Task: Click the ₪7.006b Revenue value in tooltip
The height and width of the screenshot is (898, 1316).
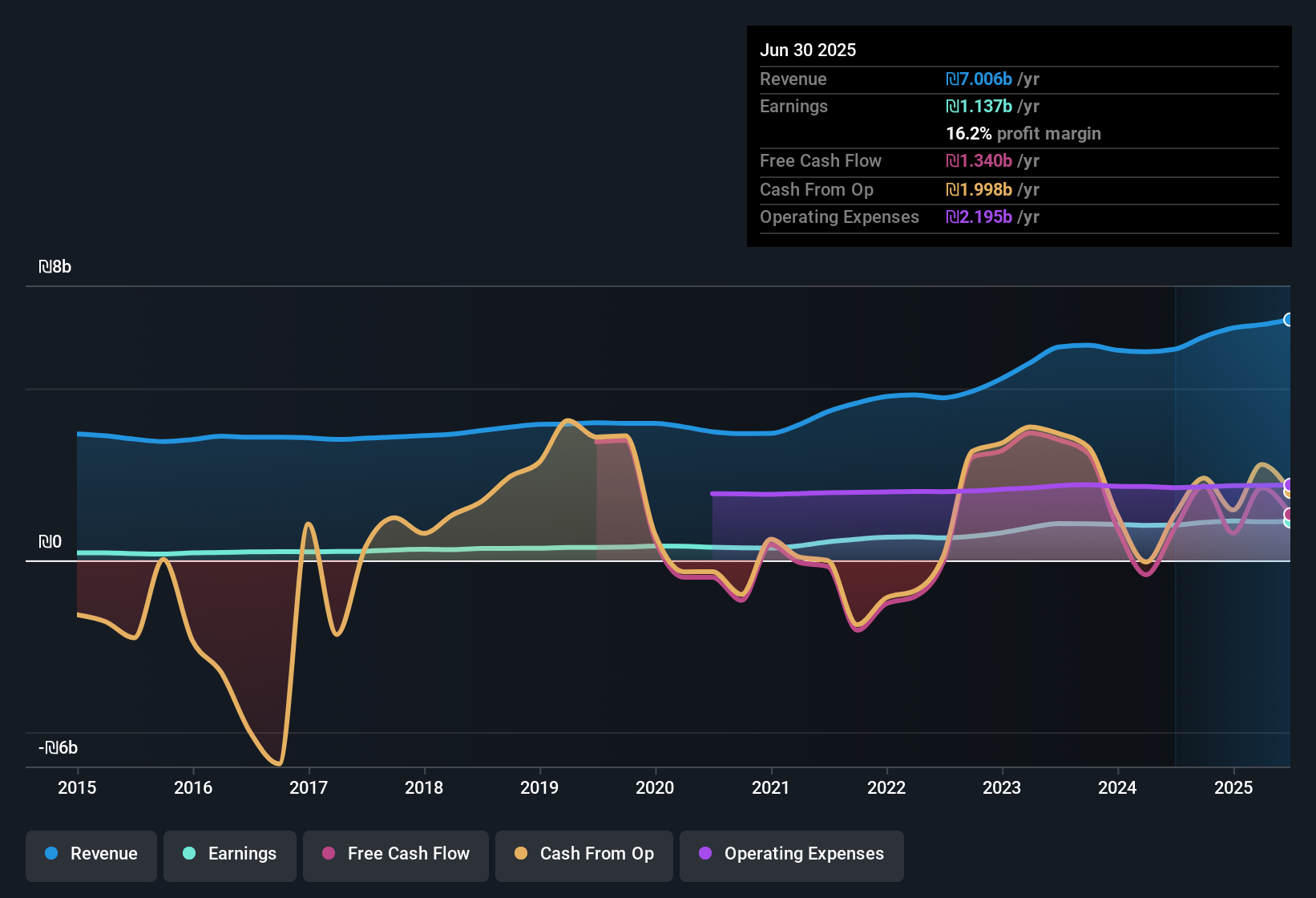Action: (979, 79)
